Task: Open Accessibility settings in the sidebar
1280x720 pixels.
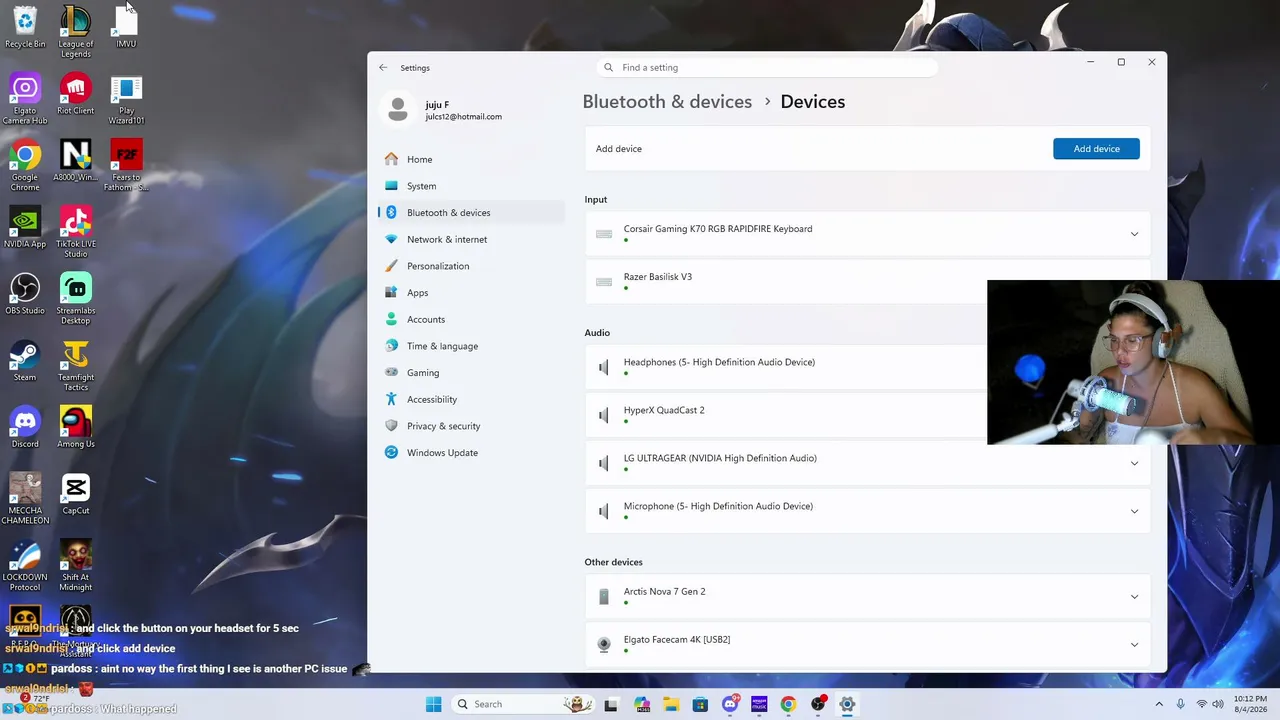Action: 471,399
